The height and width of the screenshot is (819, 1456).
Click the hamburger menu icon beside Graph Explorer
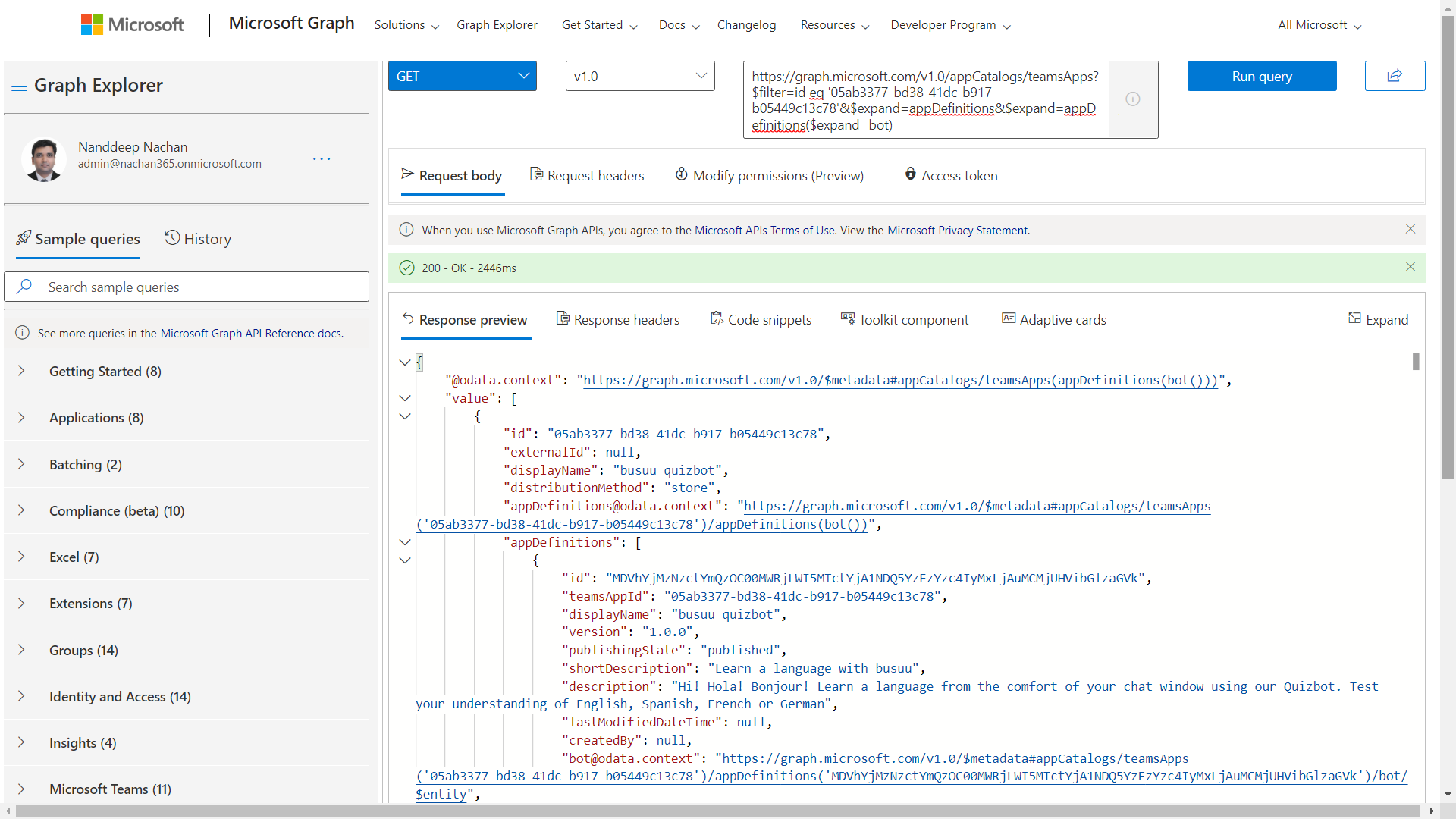coord(19,86)
